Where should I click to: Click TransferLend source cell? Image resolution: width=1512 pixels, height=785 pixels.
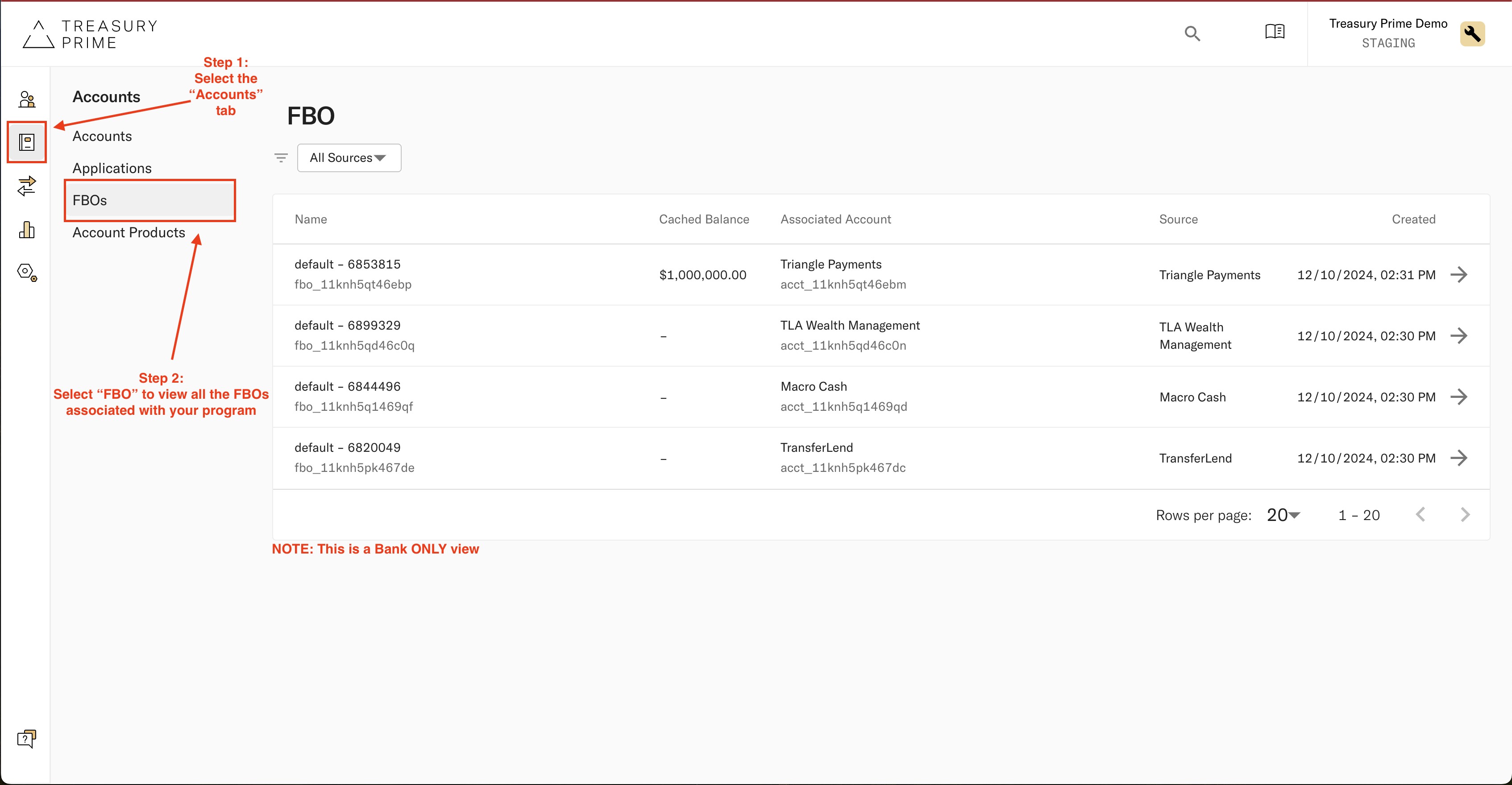(x=1196, y=458)
